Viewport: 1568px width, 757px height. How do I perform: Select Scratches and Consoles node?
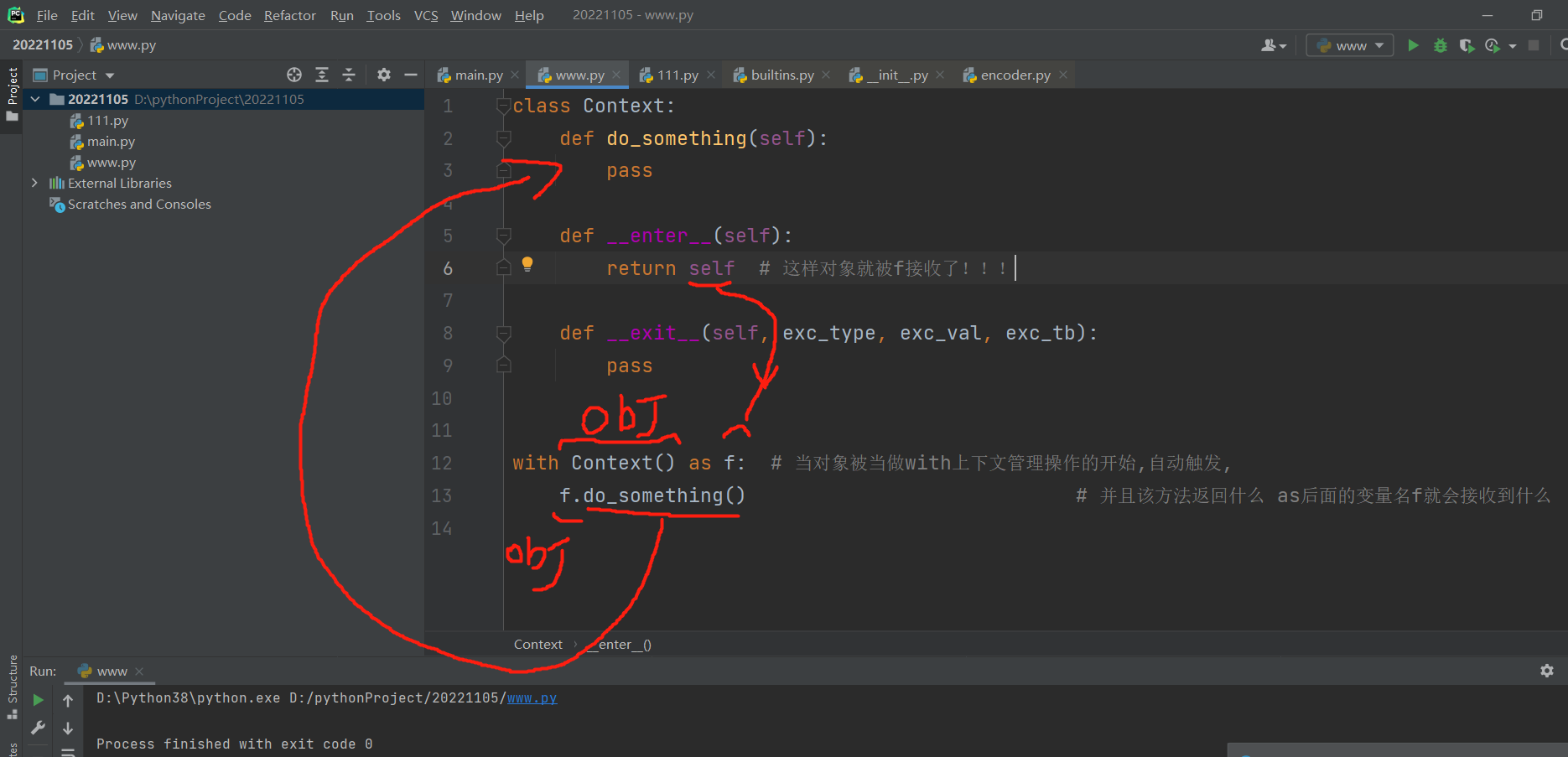130,204
